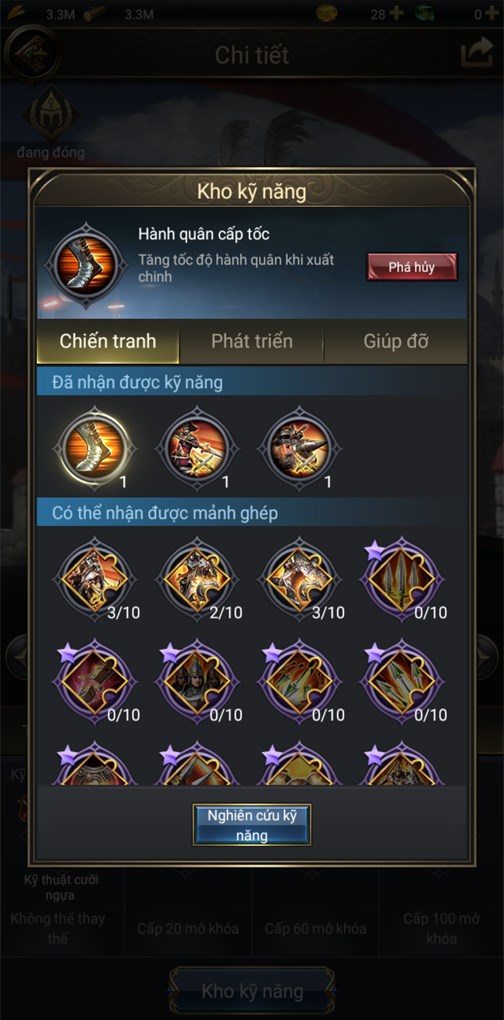The image size is (504, 1020).
Task: Tap the starred spearheads fragment 0/10
Action: tap(401, 577)
